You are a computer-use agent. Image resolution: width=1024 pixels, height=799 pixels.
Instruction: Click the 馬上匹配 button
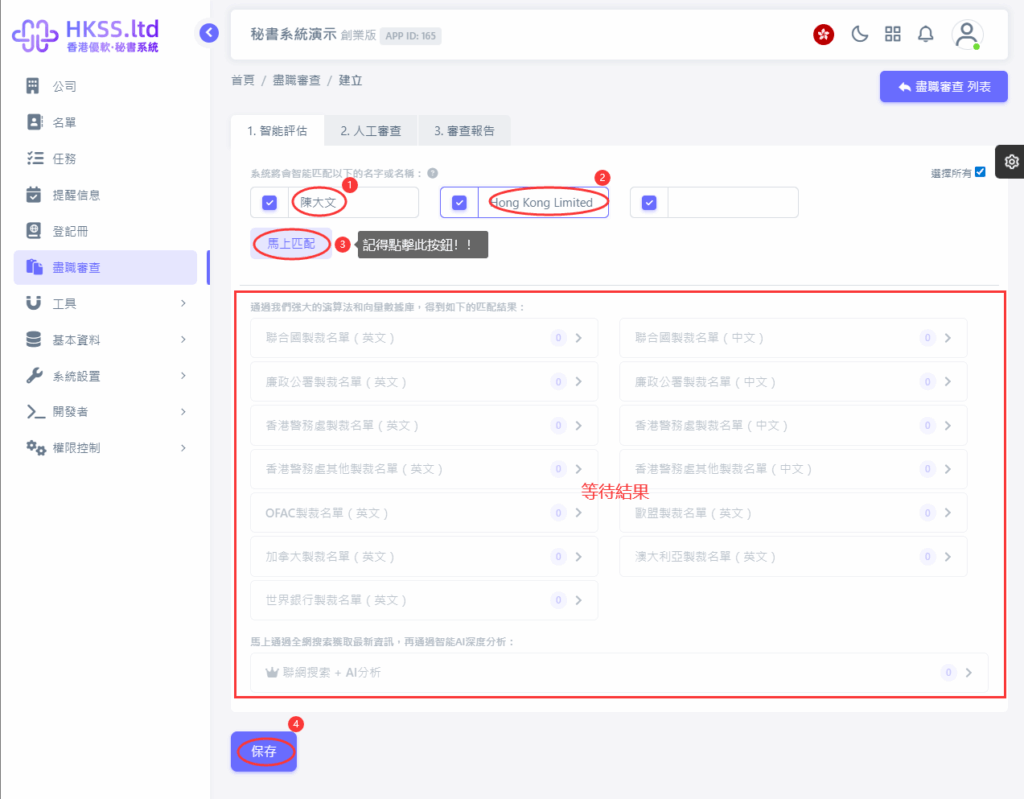pos(291,243)
